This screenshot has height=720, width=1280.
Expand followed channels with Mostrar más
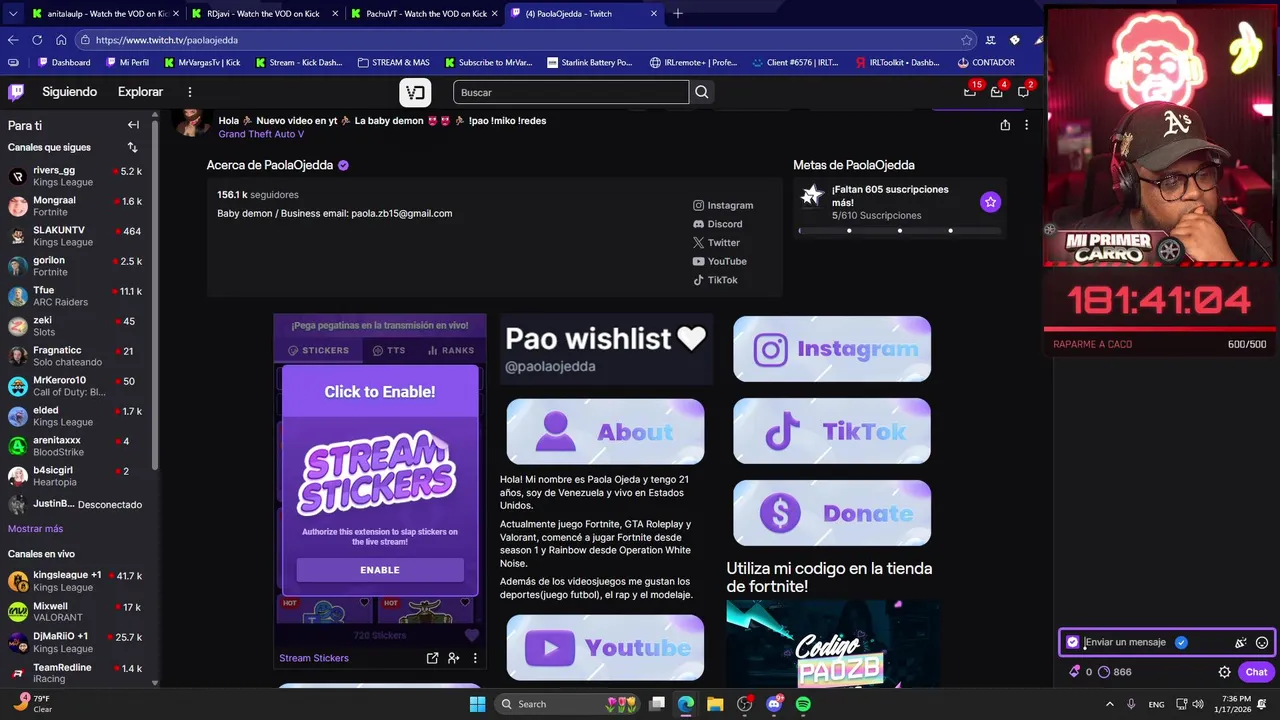point(35,529)
